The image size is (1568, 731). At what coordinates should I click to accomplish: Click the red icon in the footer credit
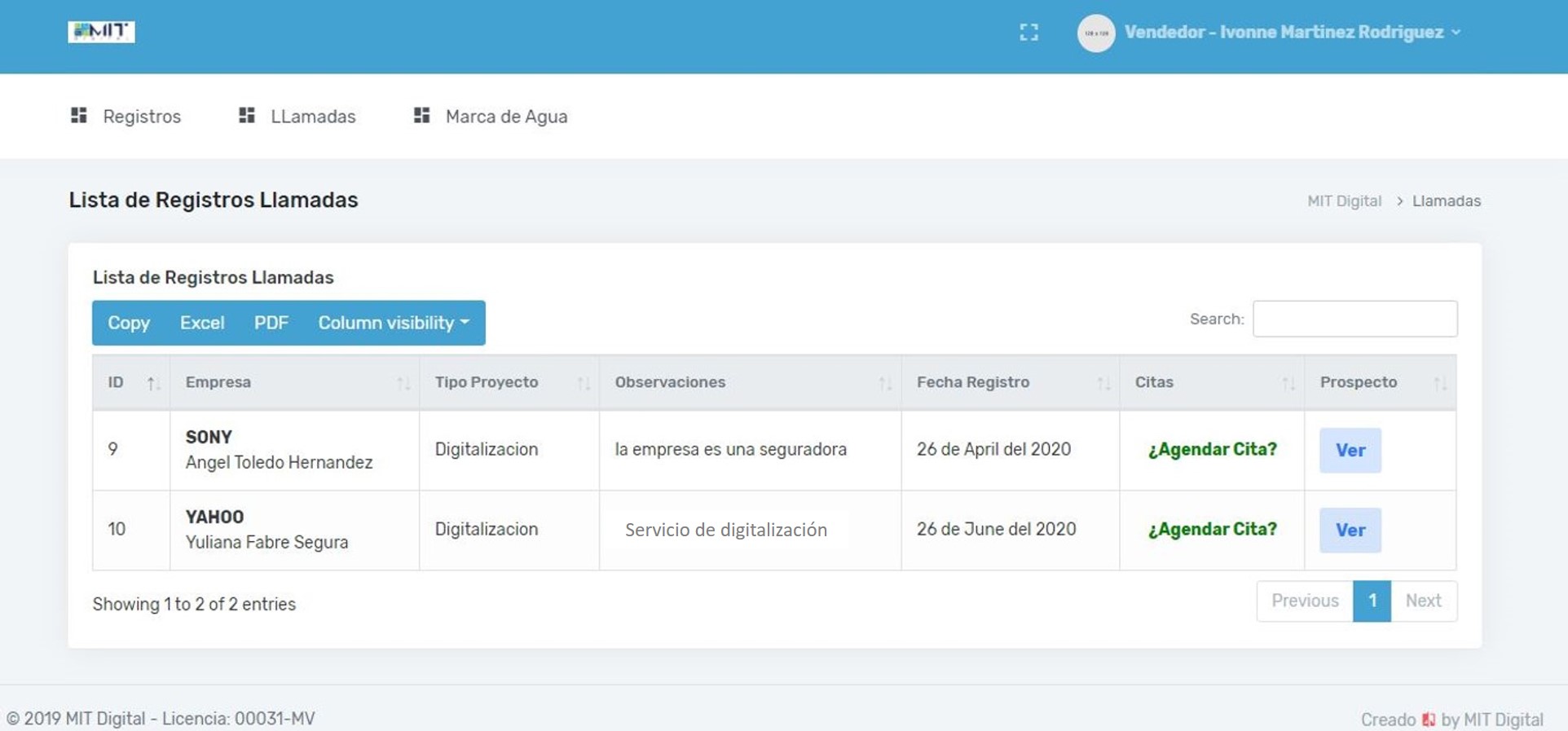click(1428, 720)
